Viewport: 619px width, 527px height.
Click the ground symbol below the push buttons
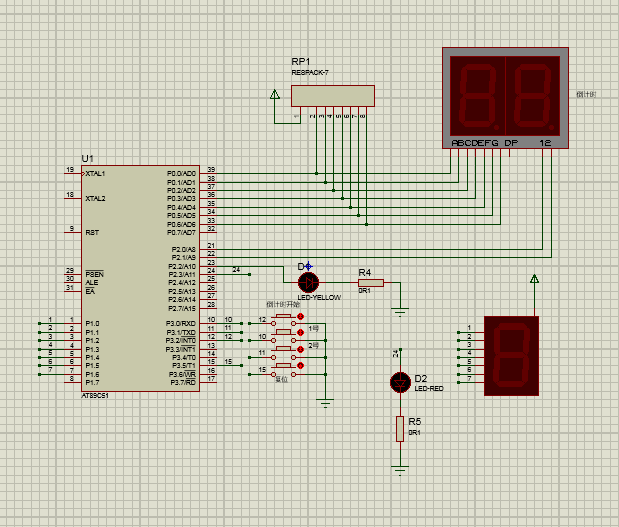click(x=325, y=403)
